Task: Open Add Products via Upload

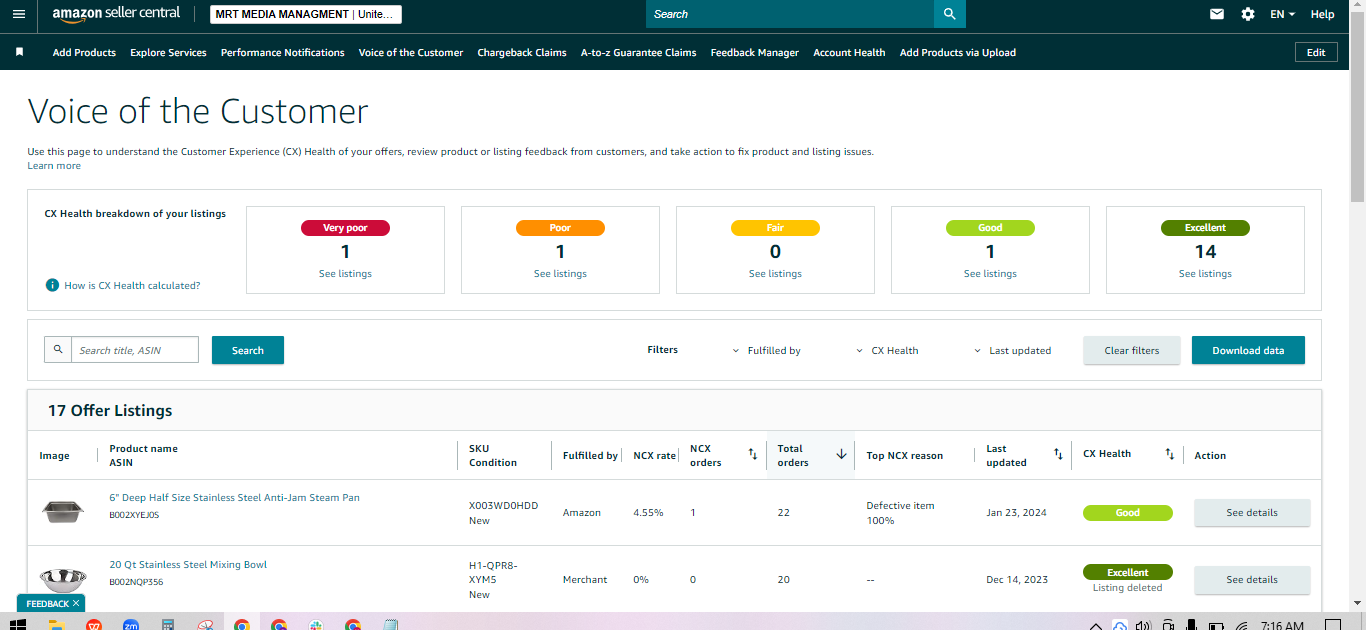Action: 958,52
